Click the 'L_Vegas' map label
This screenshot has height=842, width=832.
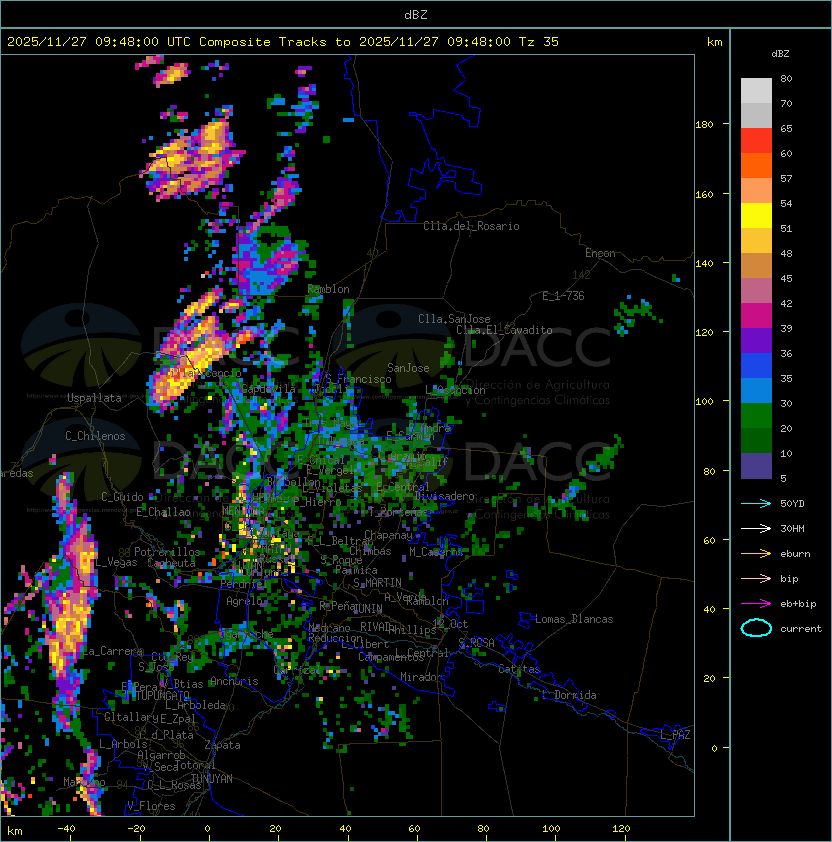click(116, 563)
